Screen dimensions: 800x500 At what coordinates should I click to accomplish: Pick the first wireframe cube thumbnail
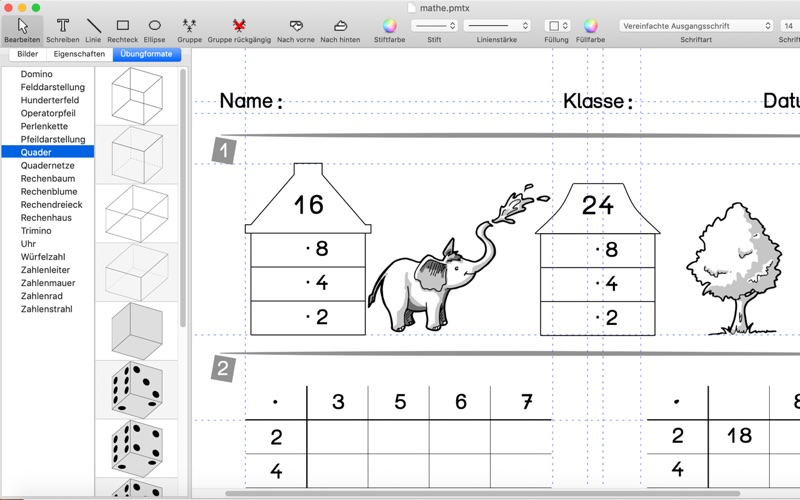(x=137, y=96)
